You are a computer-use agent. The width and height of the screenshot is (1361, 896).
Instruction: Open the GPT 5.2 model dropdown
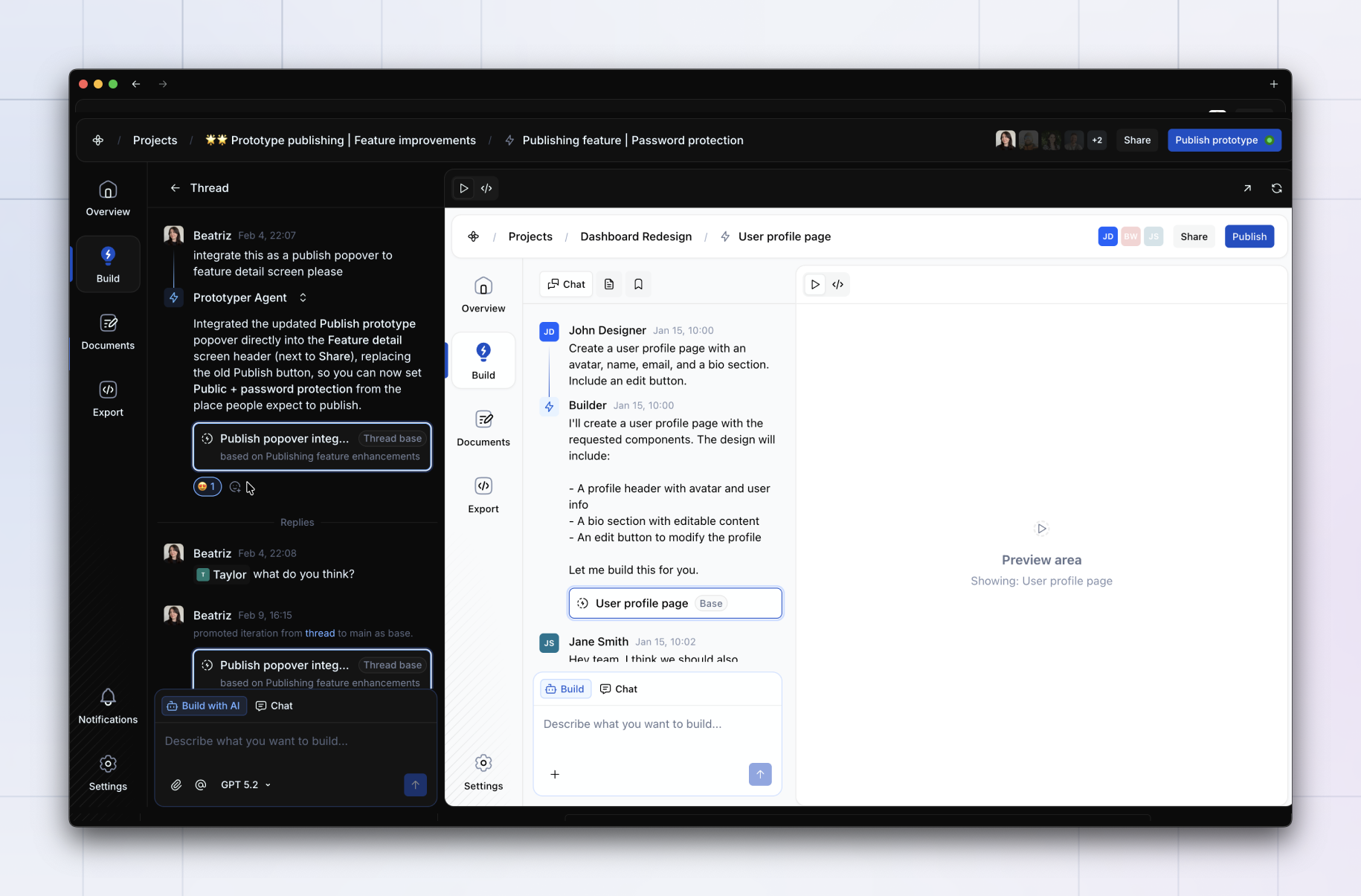pos(245,784)
